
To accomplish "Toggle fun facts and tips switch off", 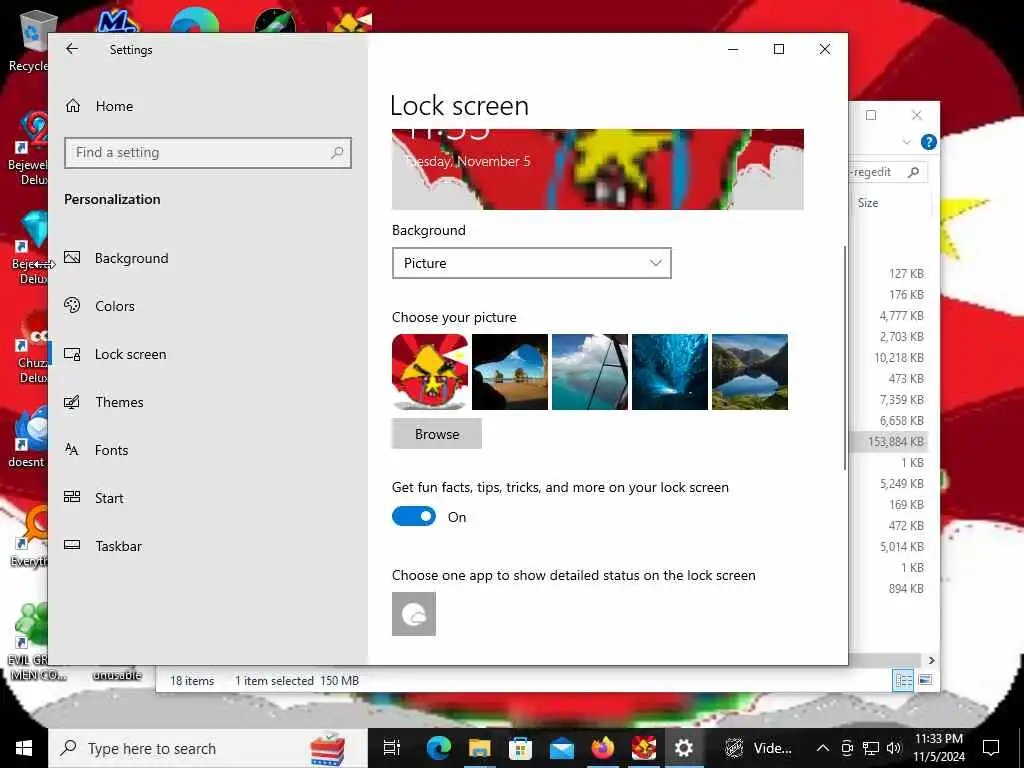I will coord(413,517).
